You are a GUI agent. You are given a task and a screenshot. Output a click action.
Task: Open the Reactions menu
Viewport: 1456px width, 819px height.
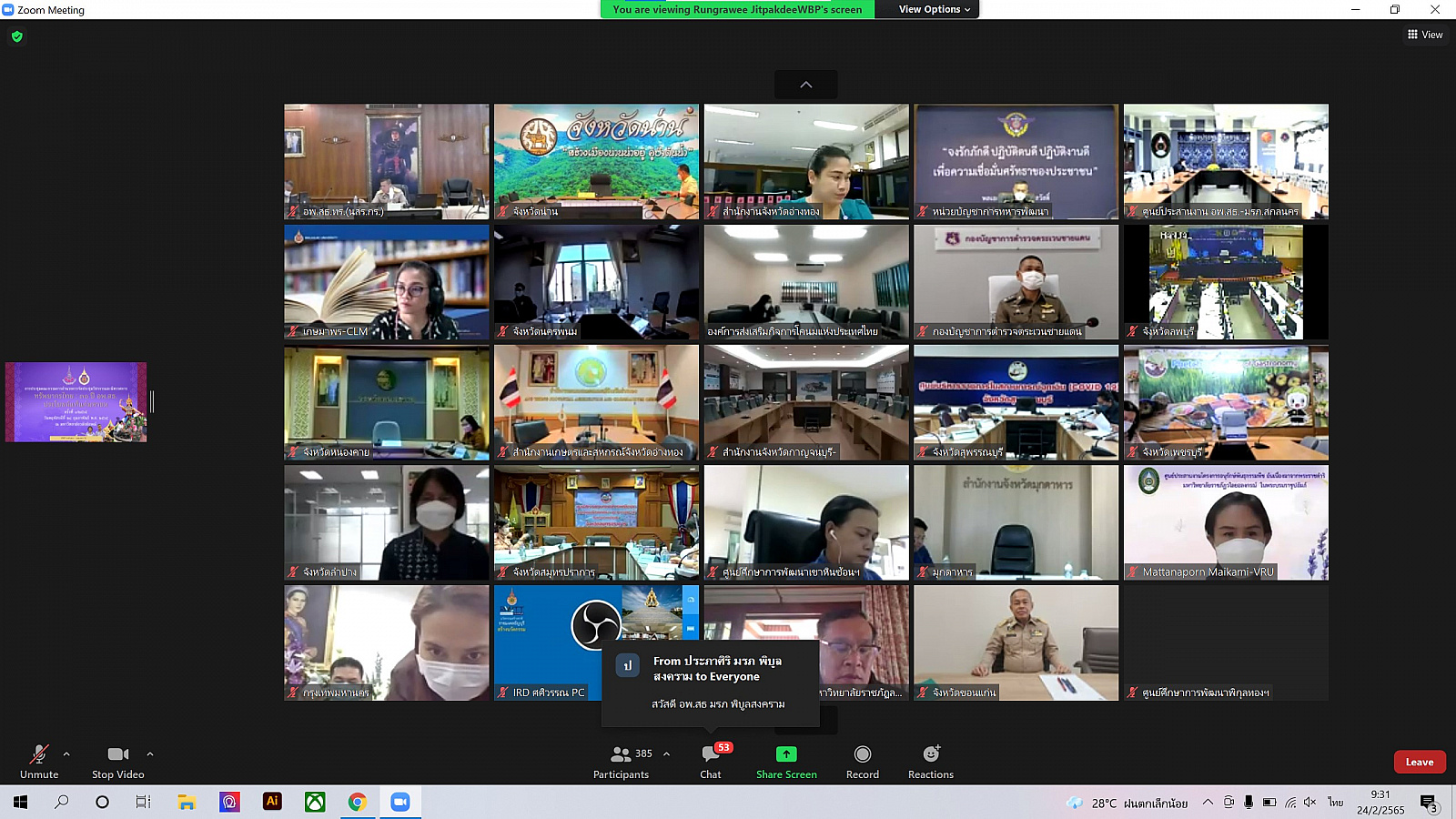(930, 754)
